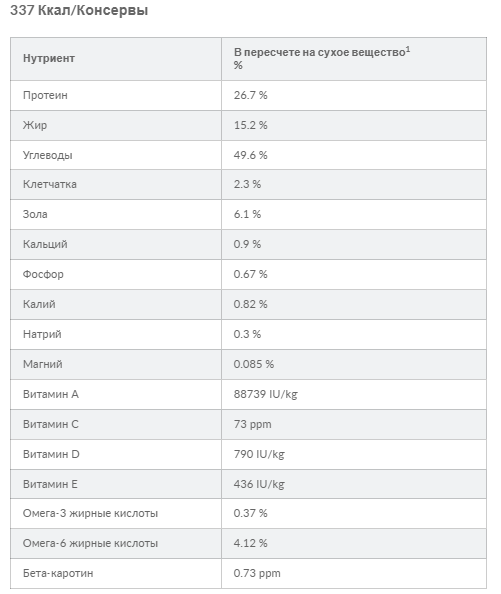Image resolution: width=501 pixels, height=594 pixels.
Task: Click the 'Зола' row label
Action: 35,214
